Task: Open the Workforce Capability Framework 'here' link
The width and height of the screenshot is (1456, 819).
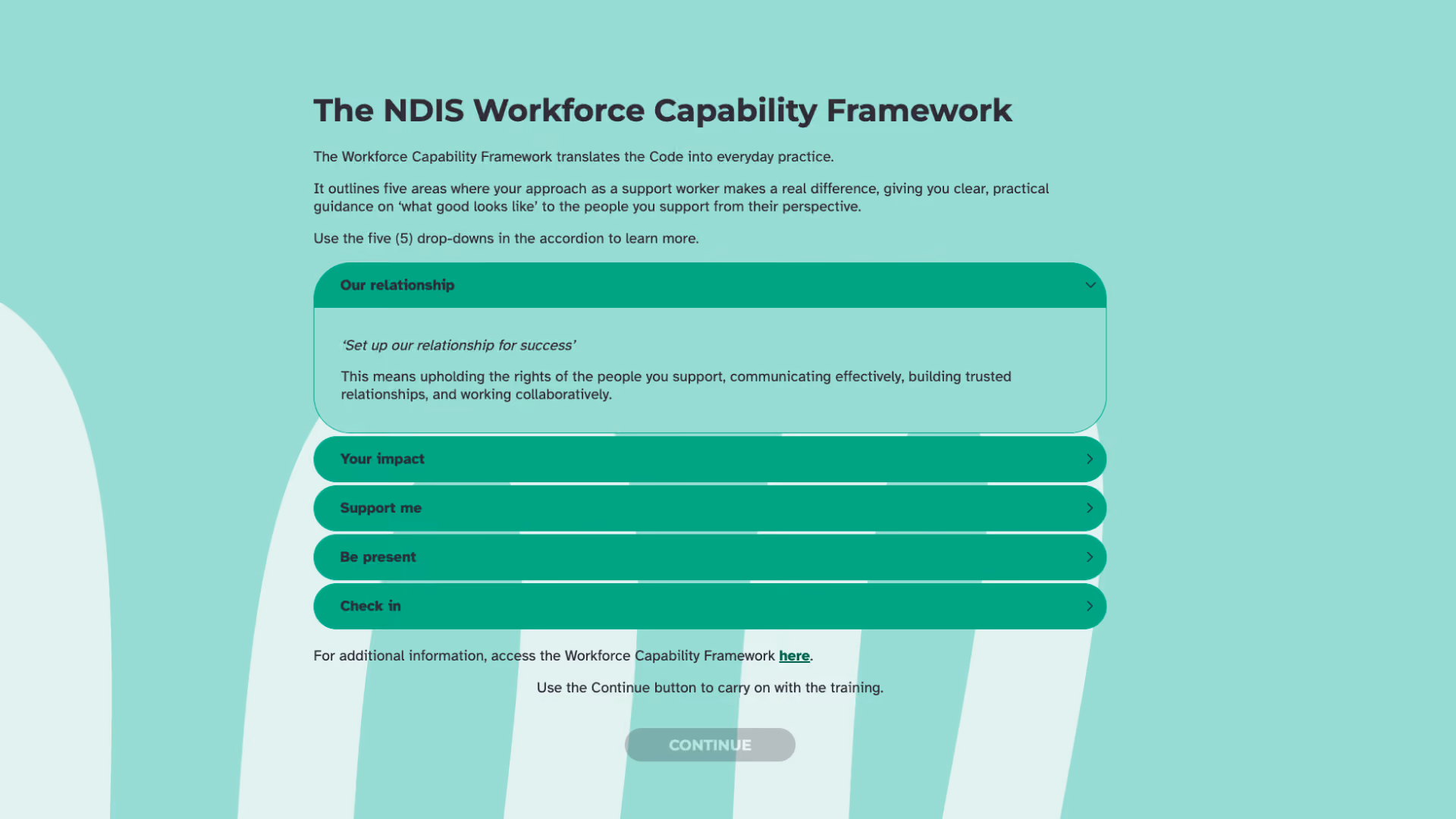Action: click(794, 656)
